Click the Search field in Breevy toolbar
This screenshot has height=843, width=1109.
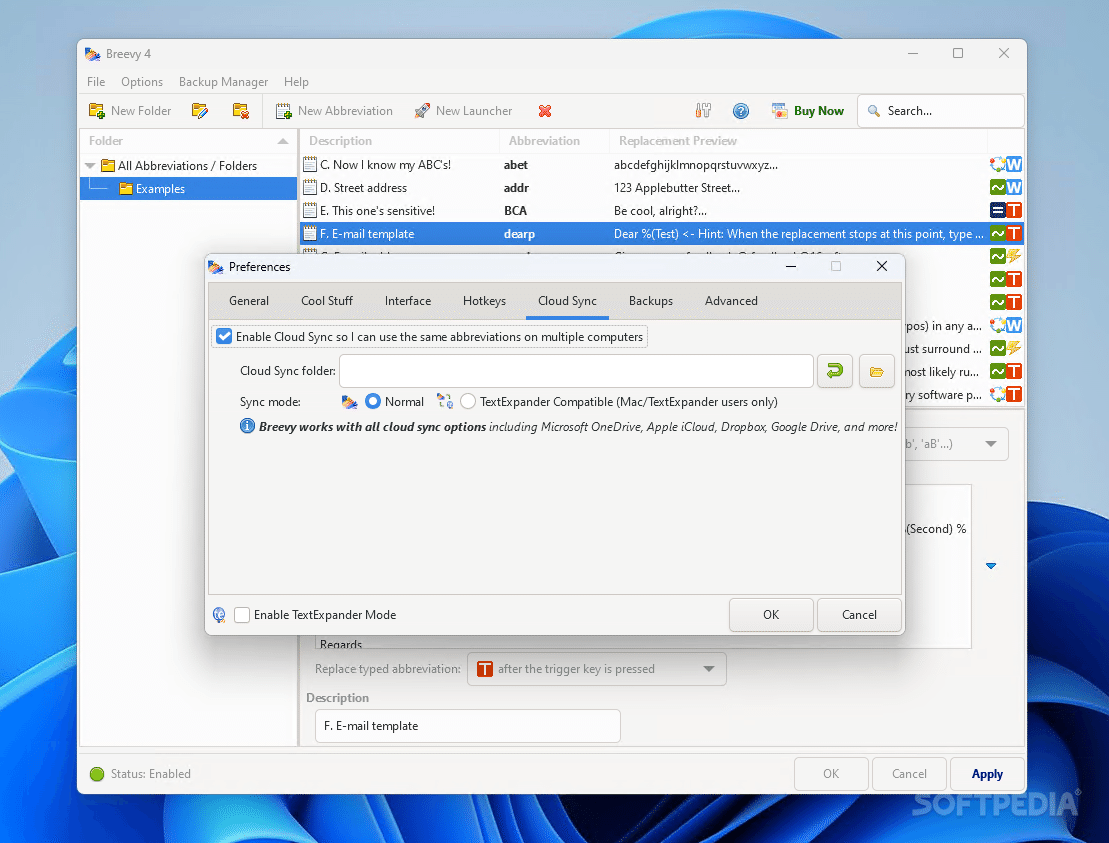(941, 111)
